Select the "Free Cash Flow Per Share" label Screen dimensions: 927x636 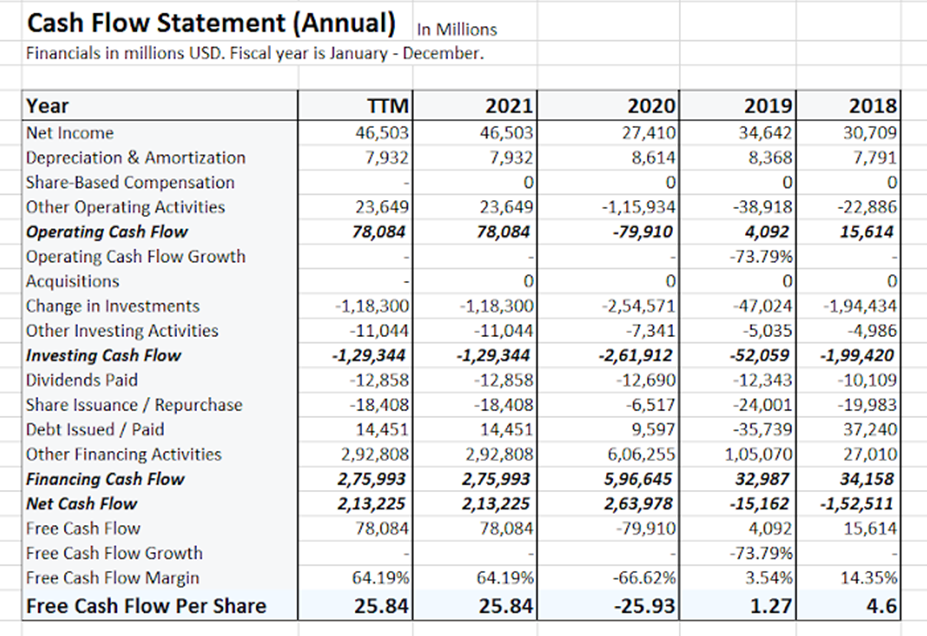click(x=146, y=605)
